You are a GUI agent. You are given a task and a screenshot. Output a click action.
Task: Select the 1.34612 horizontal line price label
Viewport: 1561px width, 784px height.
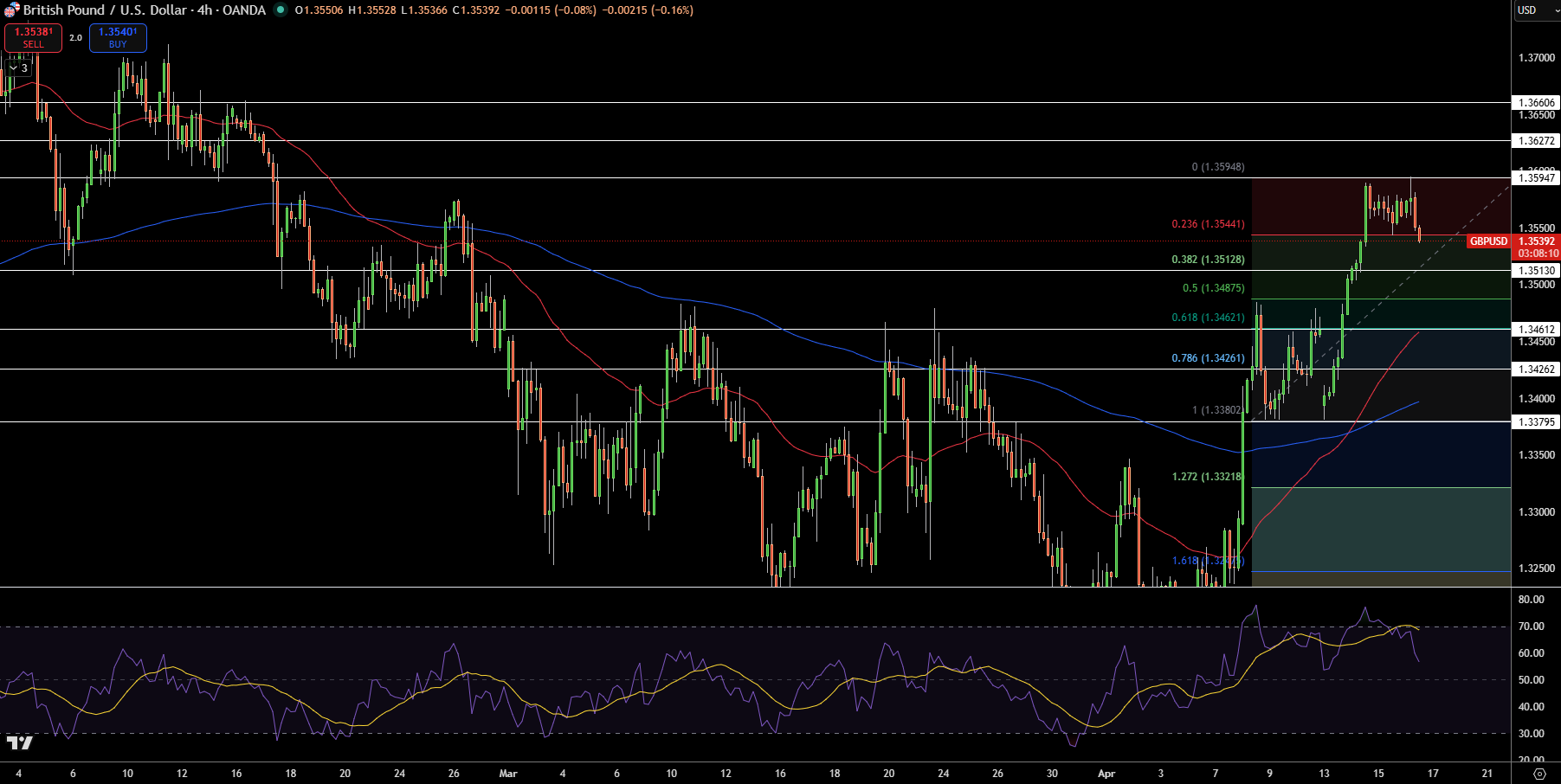[1536, 329]
